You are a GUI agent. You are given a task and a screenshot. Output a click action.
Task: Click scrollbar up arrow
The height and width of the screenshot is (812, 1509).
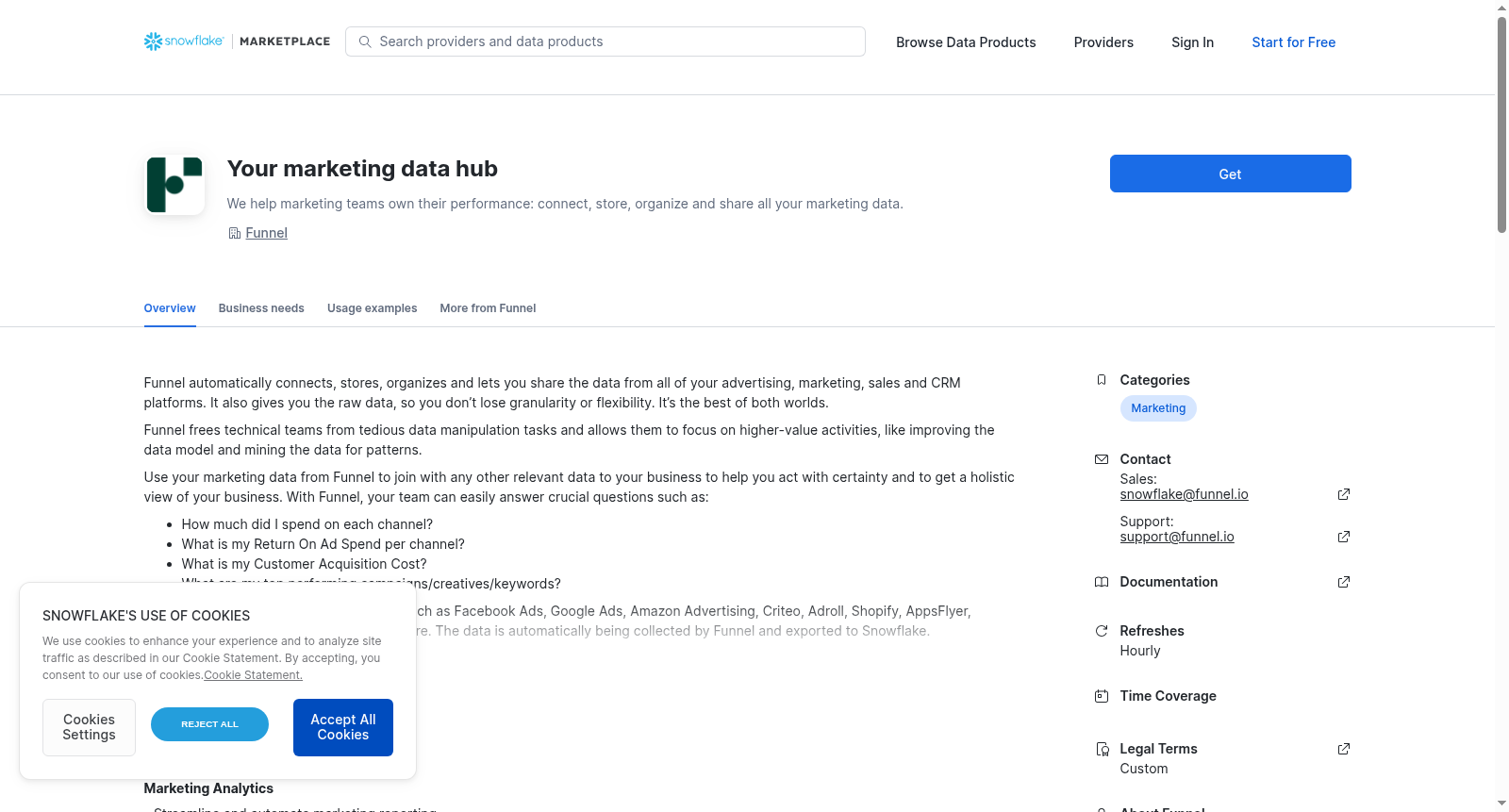click(x=1501, y=8)
